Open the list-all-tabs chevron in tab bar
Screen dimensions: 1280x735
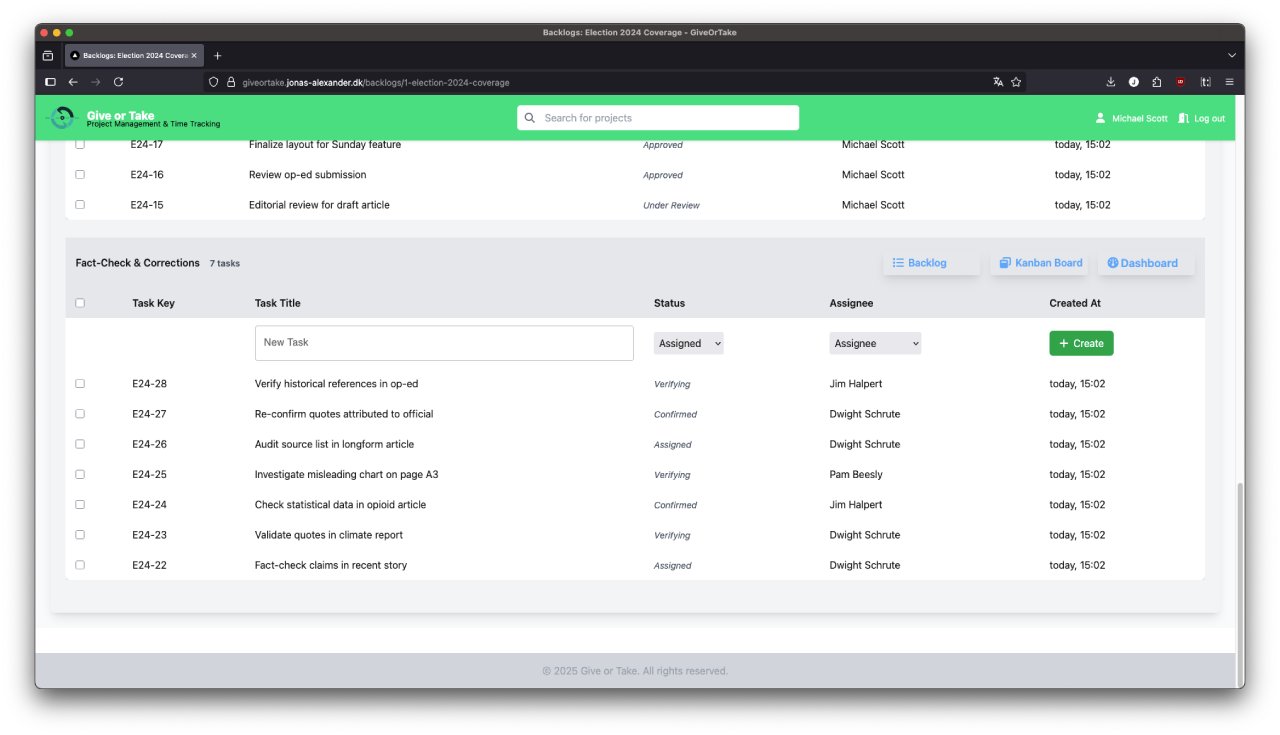click(1231, 55)
